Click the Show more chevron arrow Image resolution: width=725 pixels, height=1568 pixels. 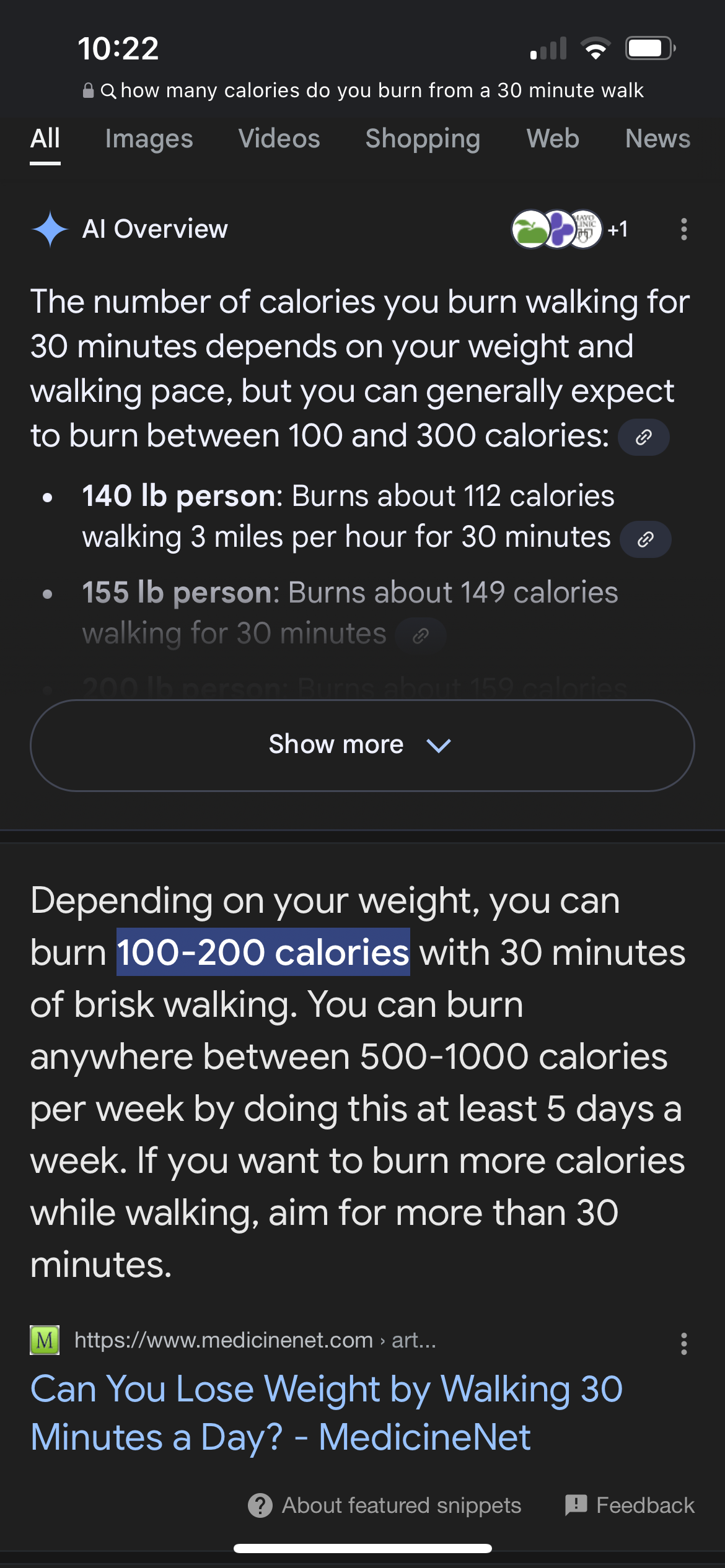pyautogui.click(x=439, y=745)
